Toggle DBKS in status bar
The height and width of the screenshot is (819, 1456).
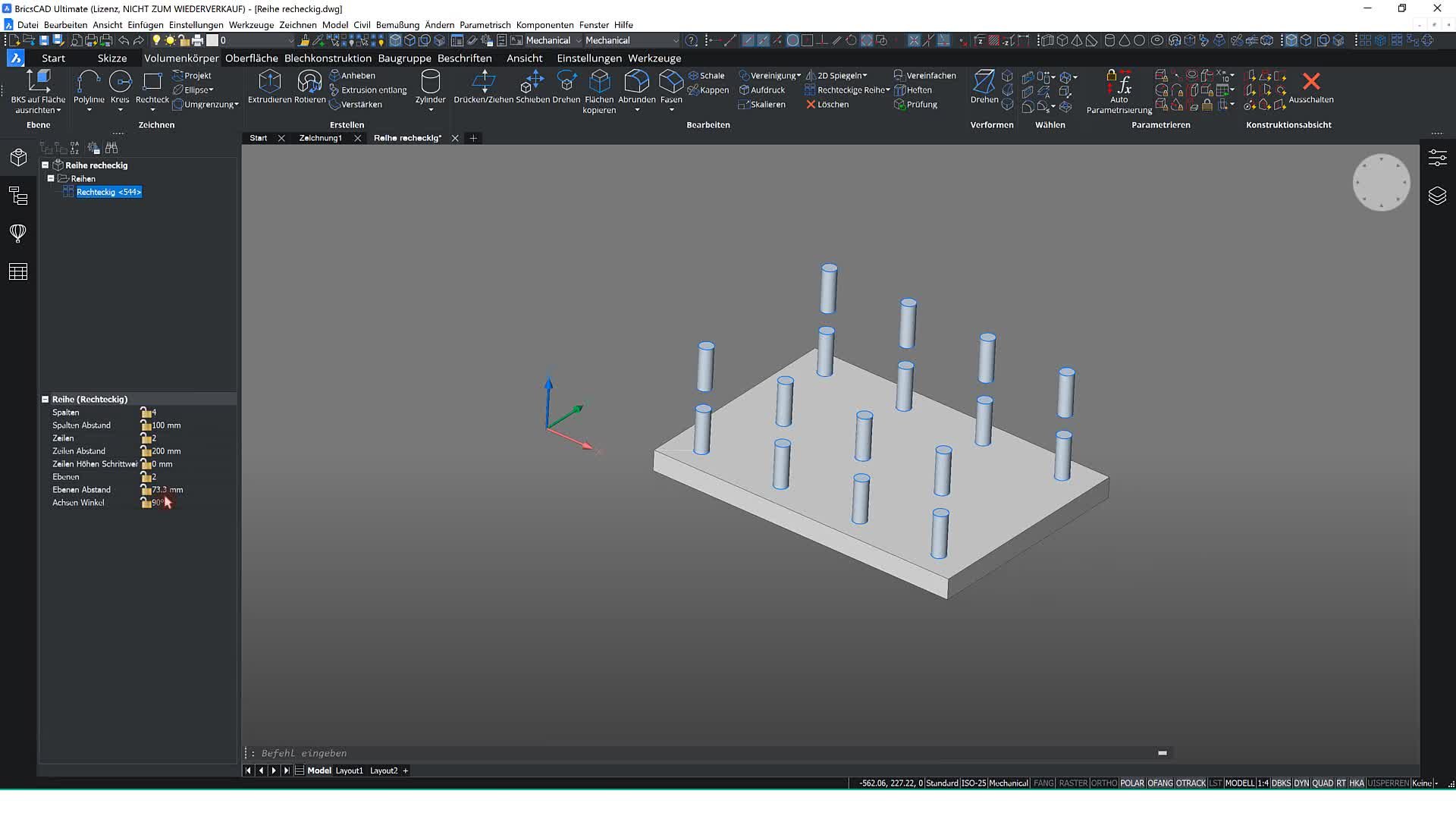(1281, 783)
